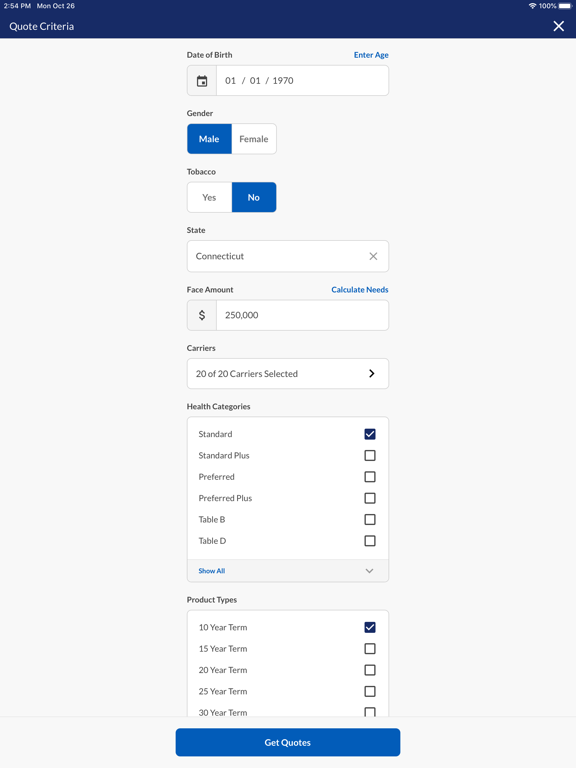Tap the Quote Criteria title
The width and height of the screenshot is (576, 768).
click(42, 26)
